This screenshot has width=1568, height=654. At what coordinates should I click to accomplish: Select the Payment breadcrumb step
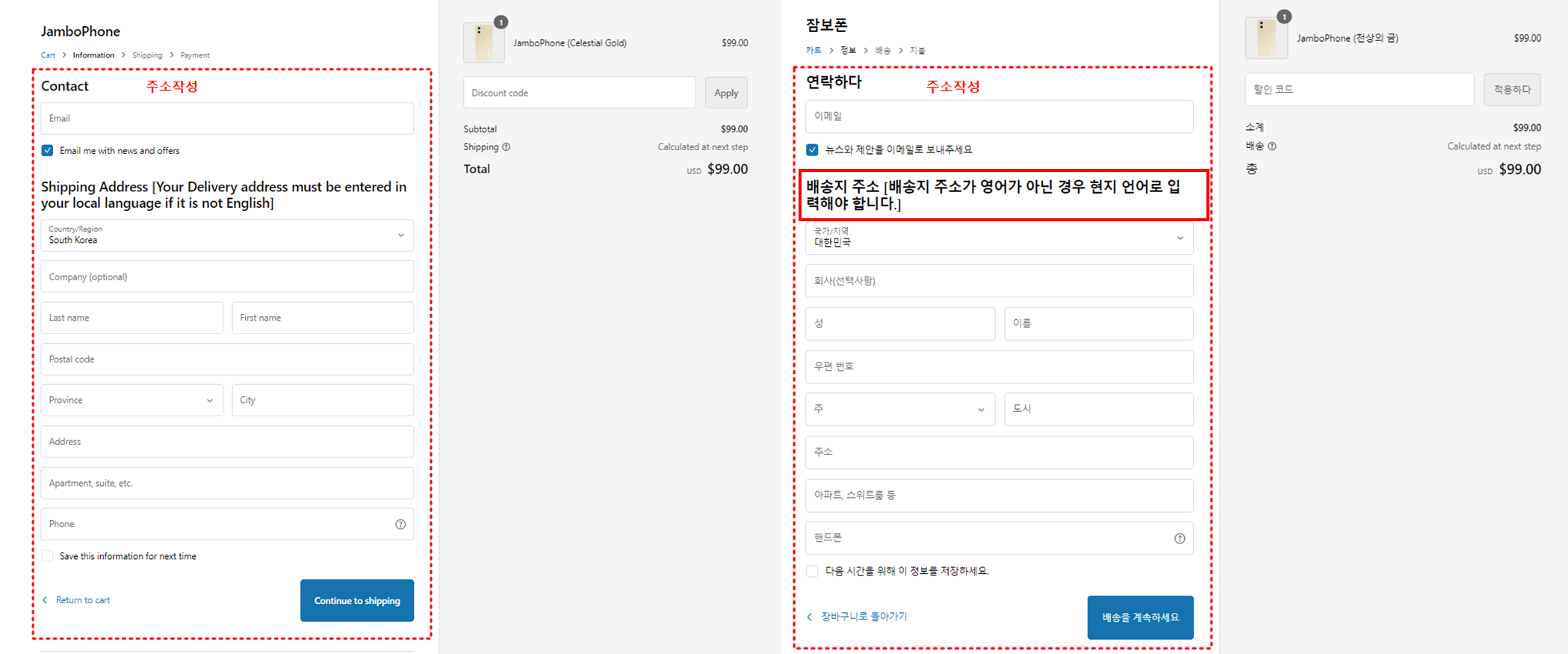195,55
